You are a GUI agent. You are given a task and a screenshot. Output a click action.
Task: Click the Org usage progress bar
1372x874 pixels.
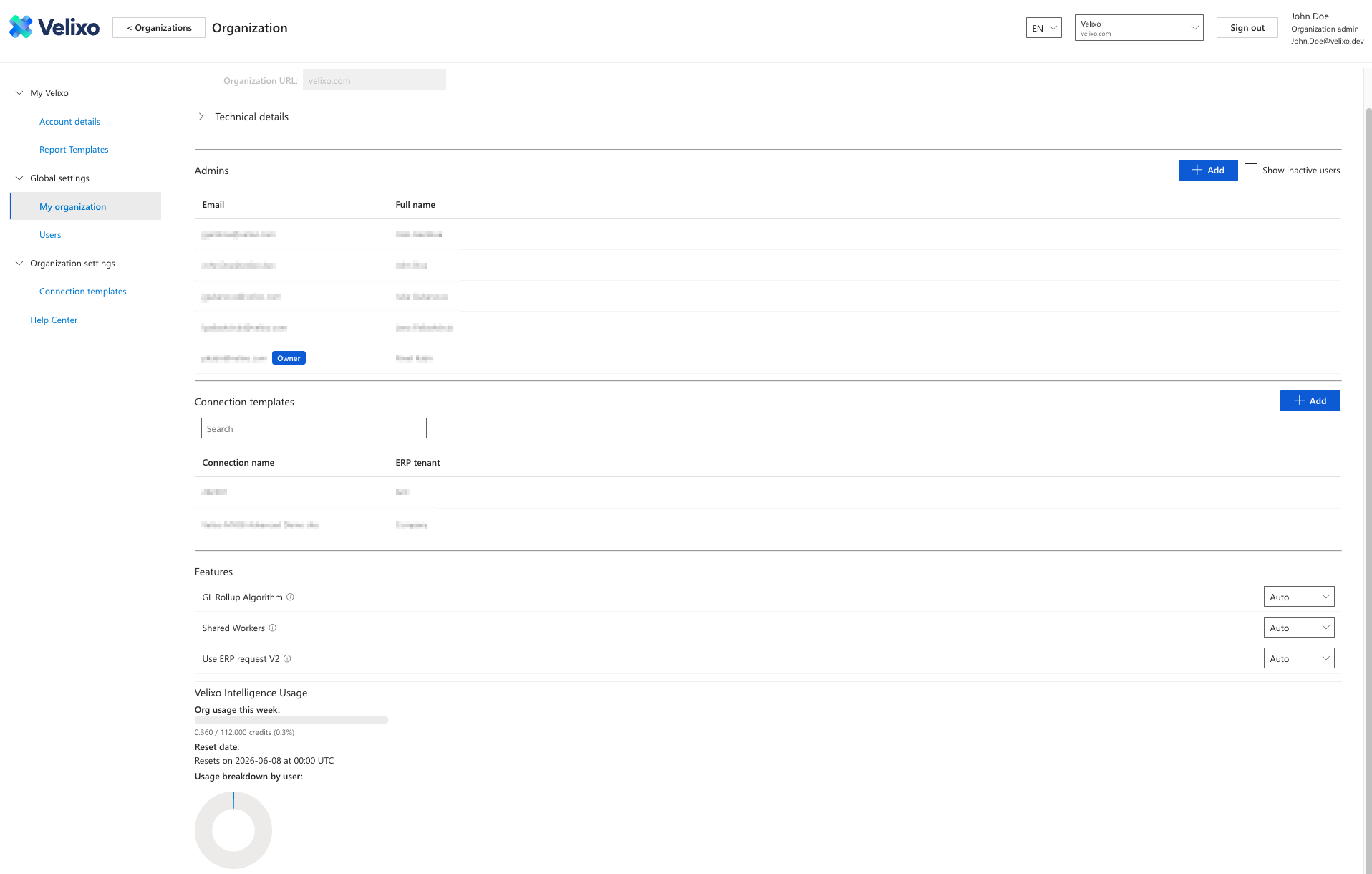(x=291, y=720)
